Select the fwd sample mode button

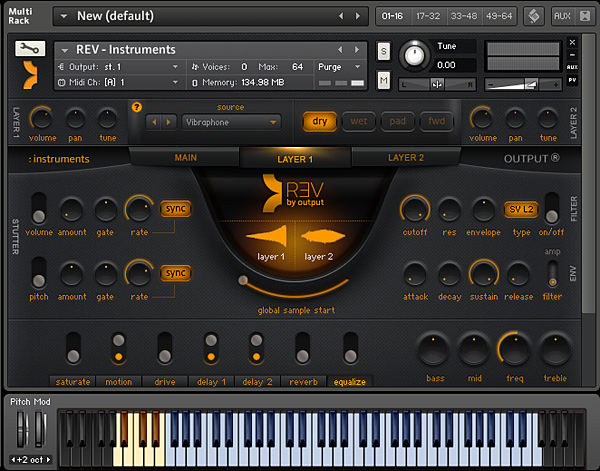(437, 121)
